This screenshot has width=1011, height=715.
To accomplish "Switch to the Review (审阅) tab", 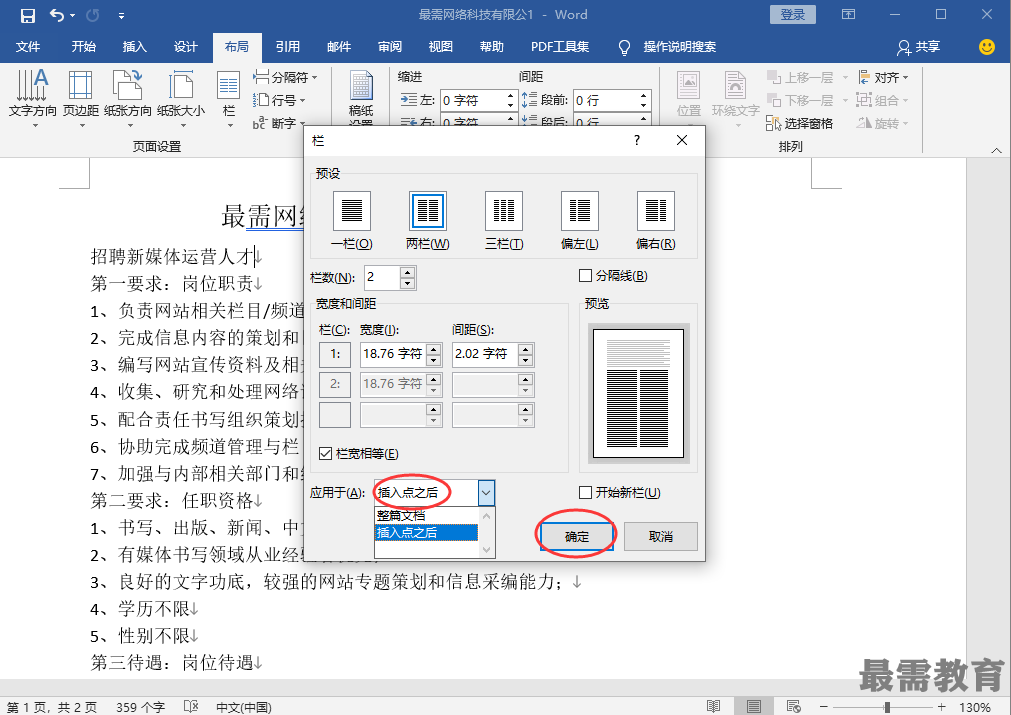I will click(389, 46).
